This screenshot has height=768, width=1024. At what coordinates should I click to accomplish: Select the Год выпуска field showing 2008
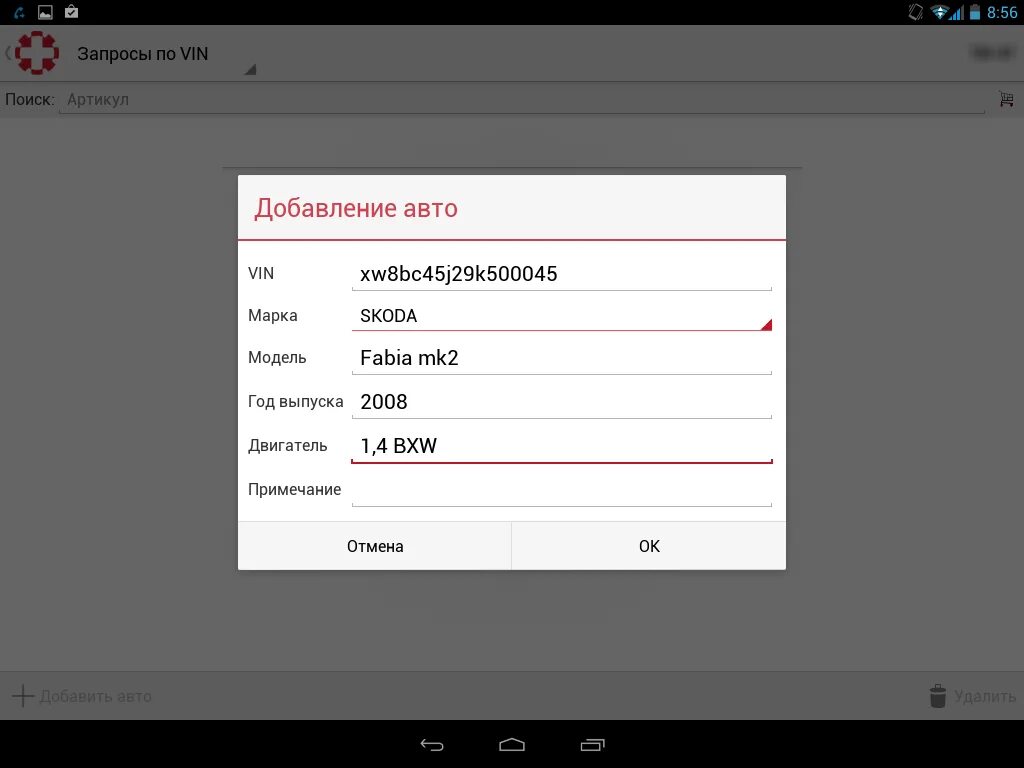tap(562, 401)
